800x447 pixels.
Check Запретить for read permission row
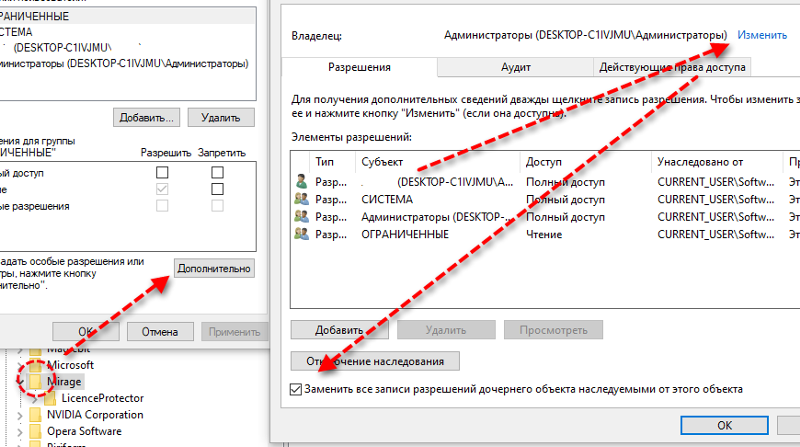click(x=217, y=189)
